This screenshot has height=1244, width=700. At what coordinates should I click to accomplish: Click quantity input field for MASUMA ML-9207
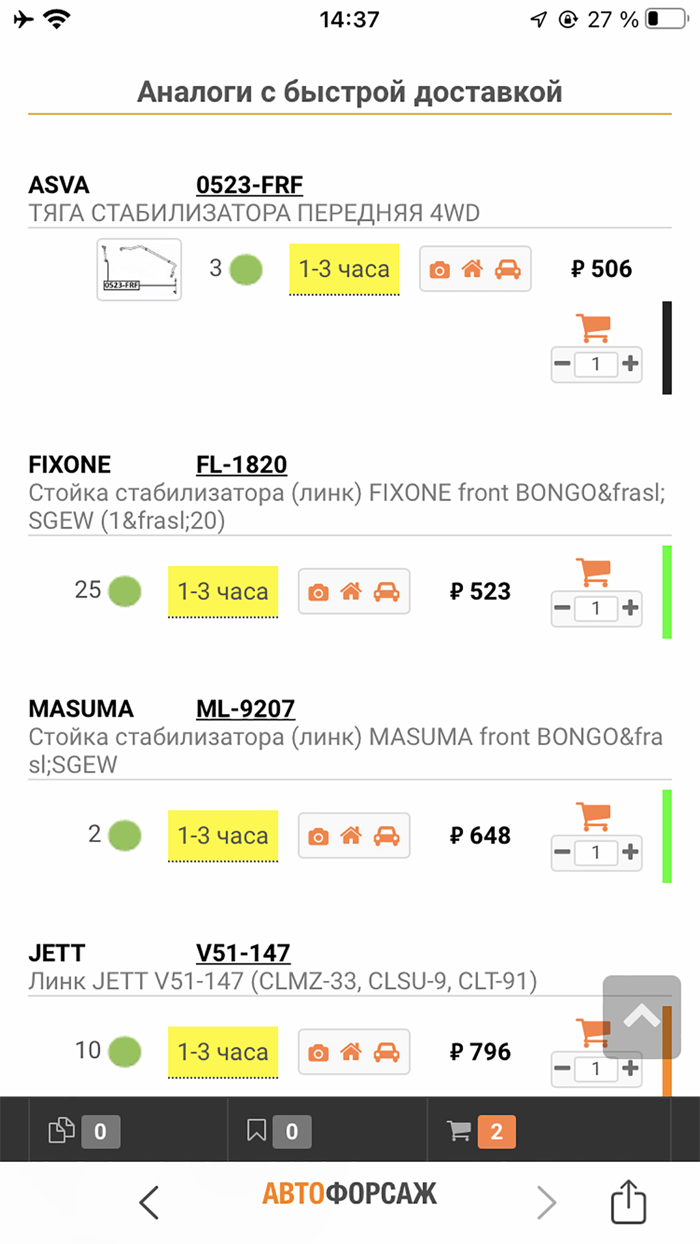coord(596,853)
